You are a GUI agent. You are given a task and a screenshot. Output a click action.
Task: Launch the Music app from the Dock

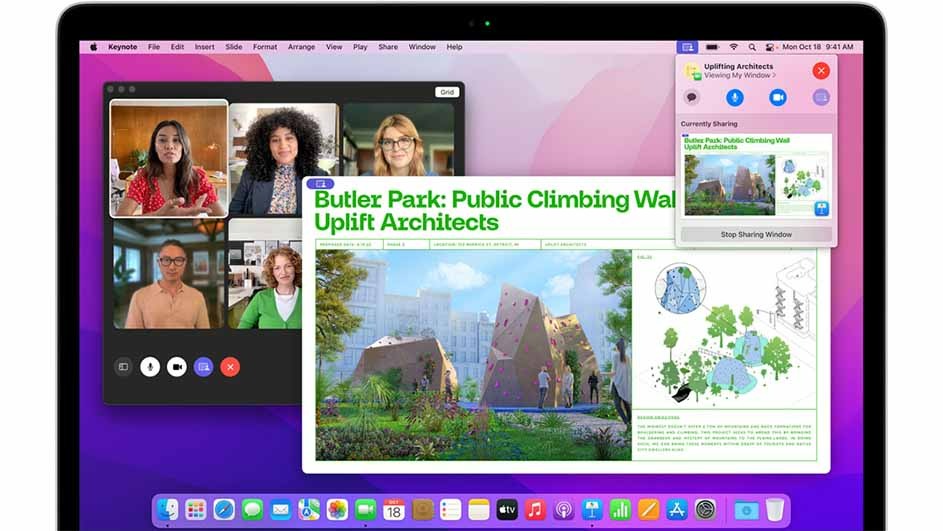[x=535, y=509]
